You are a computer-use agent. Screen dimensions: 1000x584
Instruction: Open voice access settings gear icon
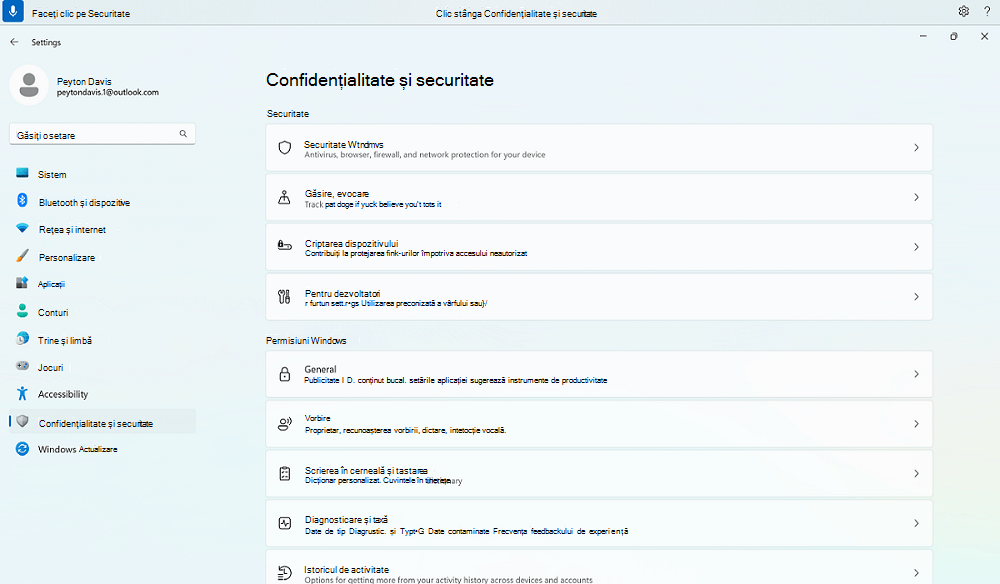click(x=964, y=11)
